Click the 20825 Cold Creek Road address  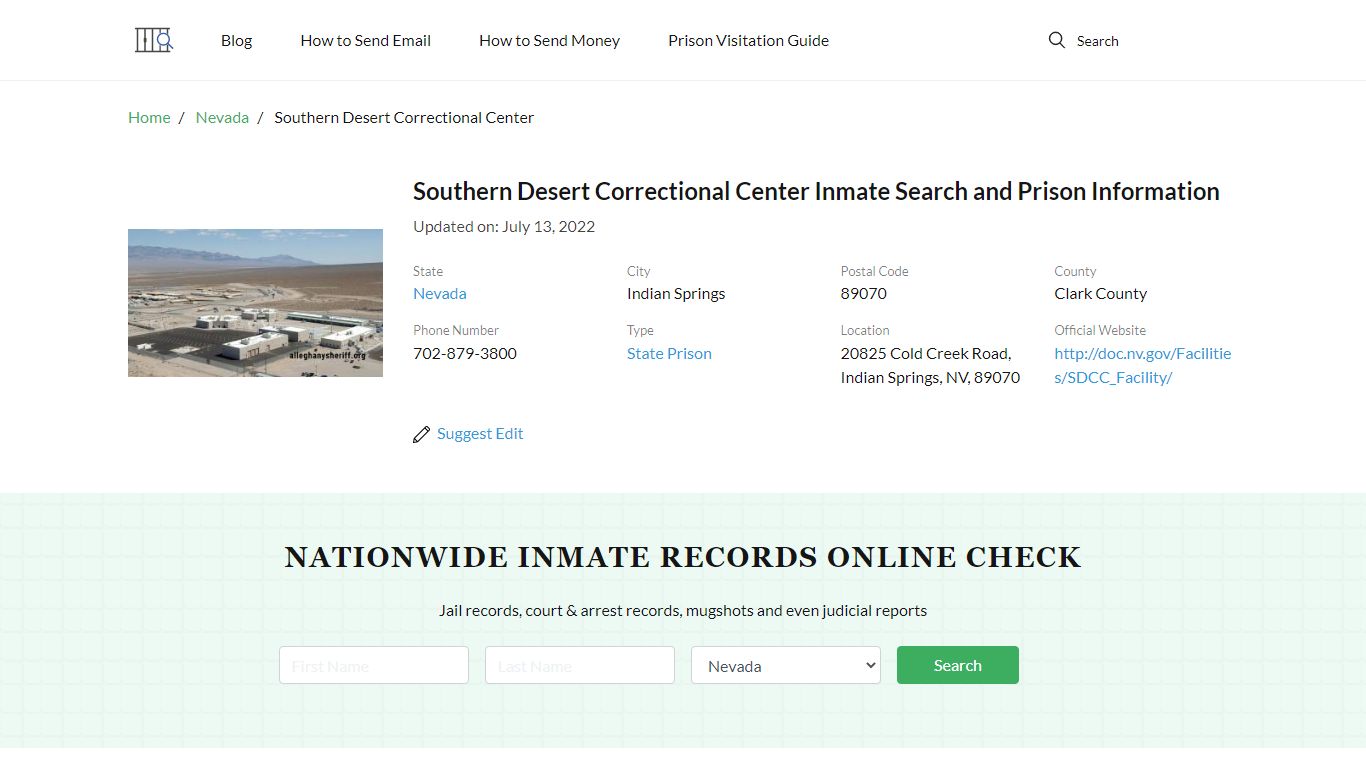click(930, 365)
